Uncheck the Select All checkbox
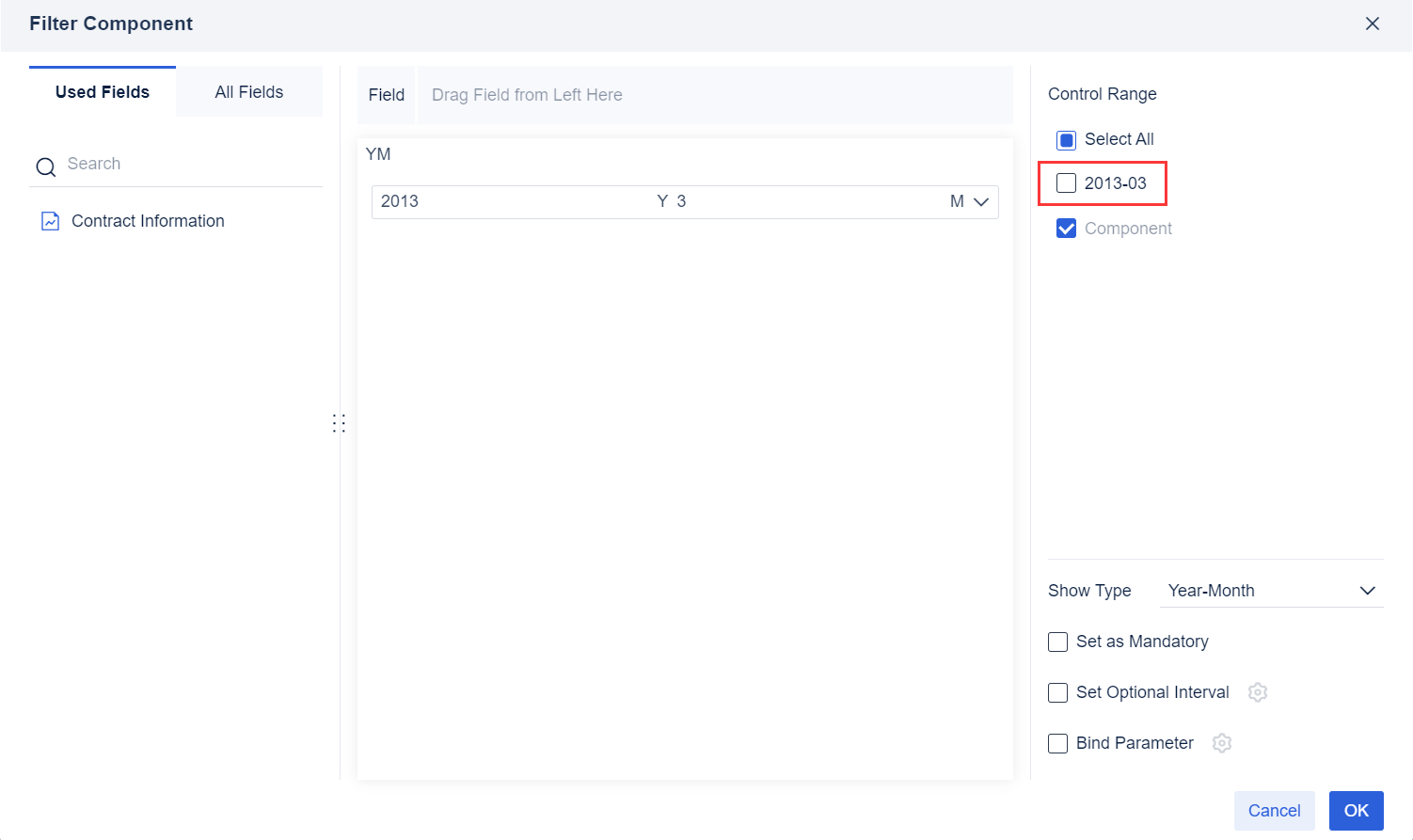The height and width of the screenshot is (840, 1413). (1066, 139)
